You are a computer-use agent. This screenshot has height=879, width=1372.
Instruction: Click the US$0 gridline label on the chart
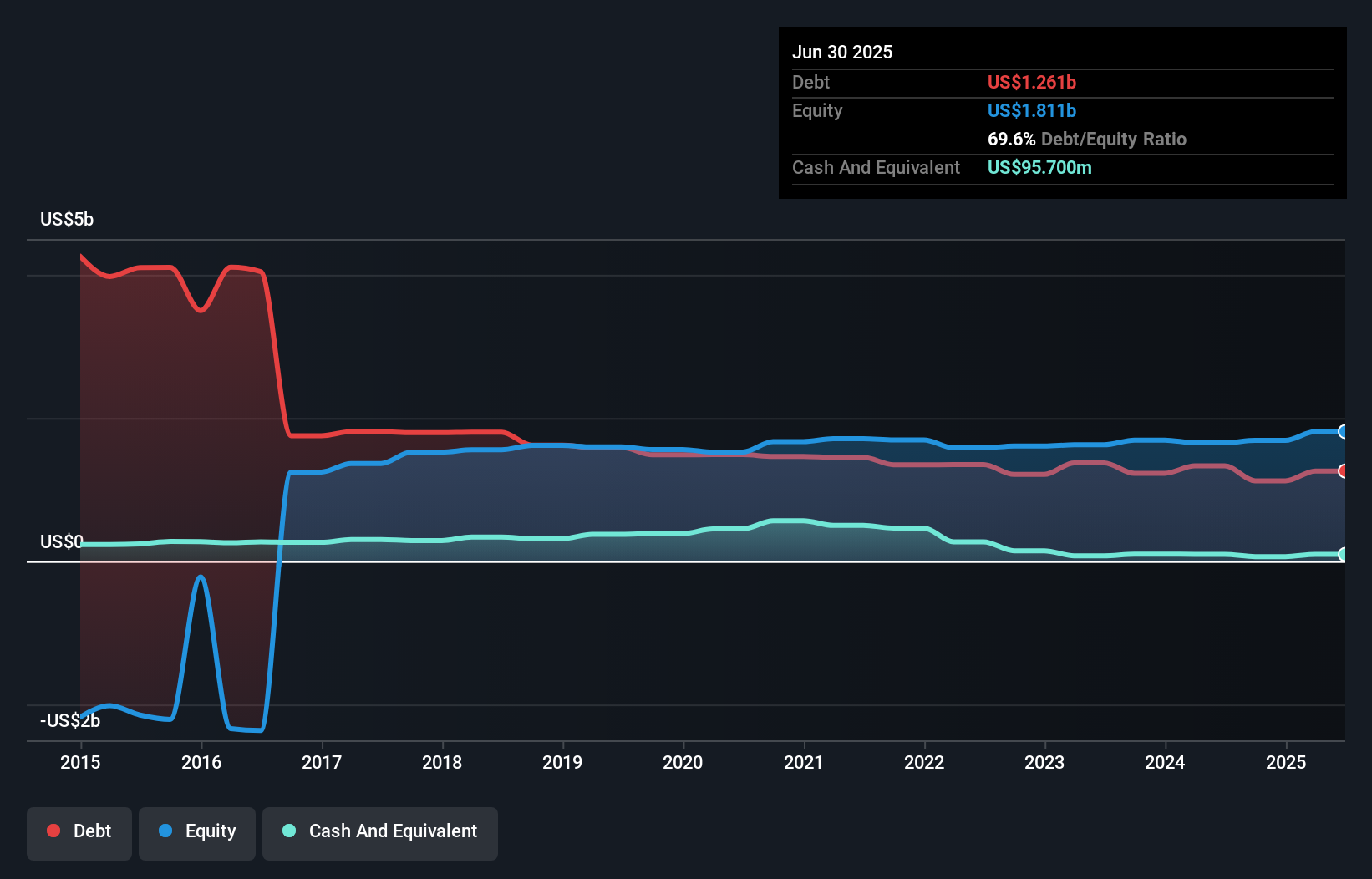pos(60,541)
